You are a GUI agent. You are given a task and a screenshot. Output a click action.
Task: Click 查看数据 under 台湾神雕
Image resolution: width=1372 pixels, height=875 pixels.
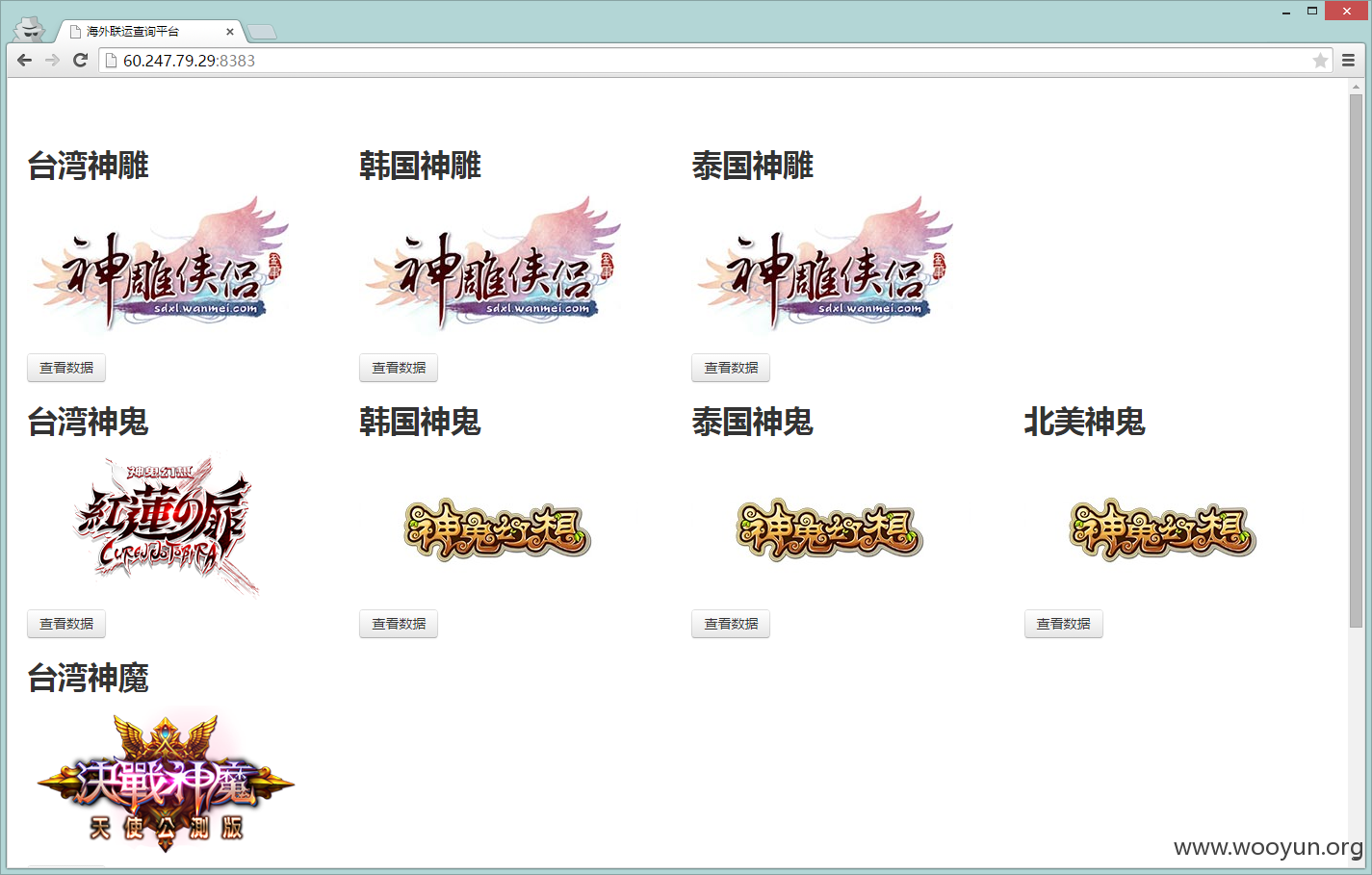(x=66, y=368)
